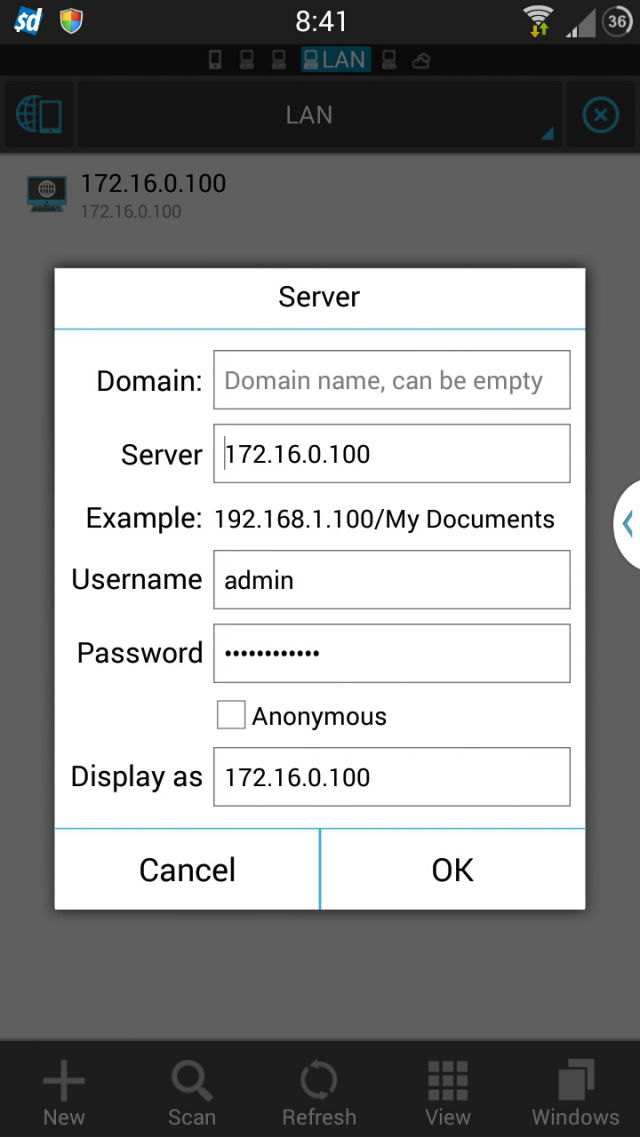The image size is (640, 1138).
Task: Tap the phone/local window tab icon
Action: click(x=215, y=60)
